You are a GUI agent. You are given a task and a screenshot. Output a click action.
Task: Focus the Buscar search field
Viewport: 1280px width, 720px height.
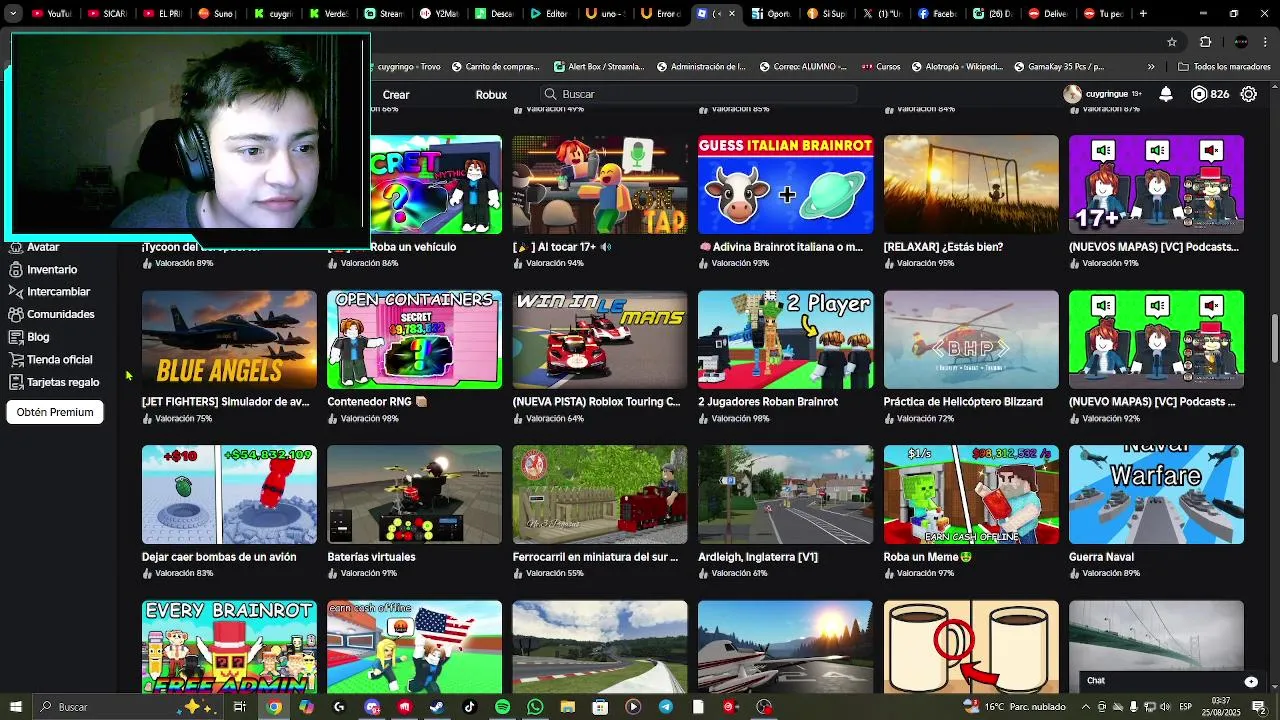699,94
